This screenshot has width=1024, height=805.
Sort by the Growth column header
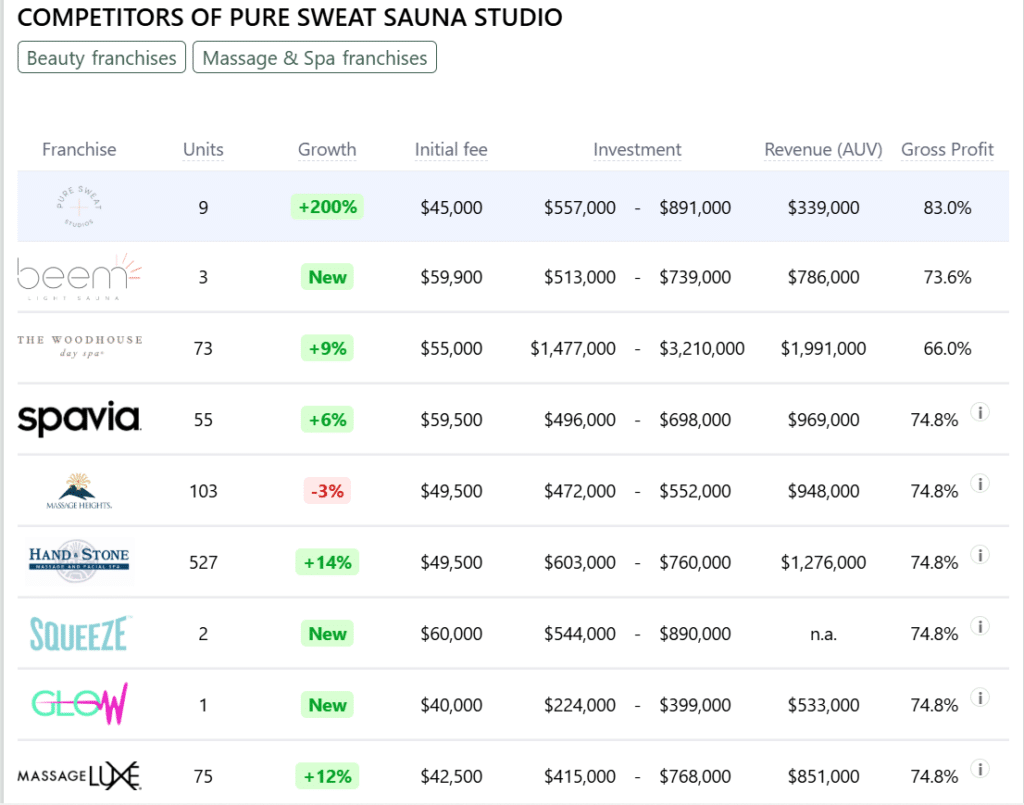click(327, 150)
